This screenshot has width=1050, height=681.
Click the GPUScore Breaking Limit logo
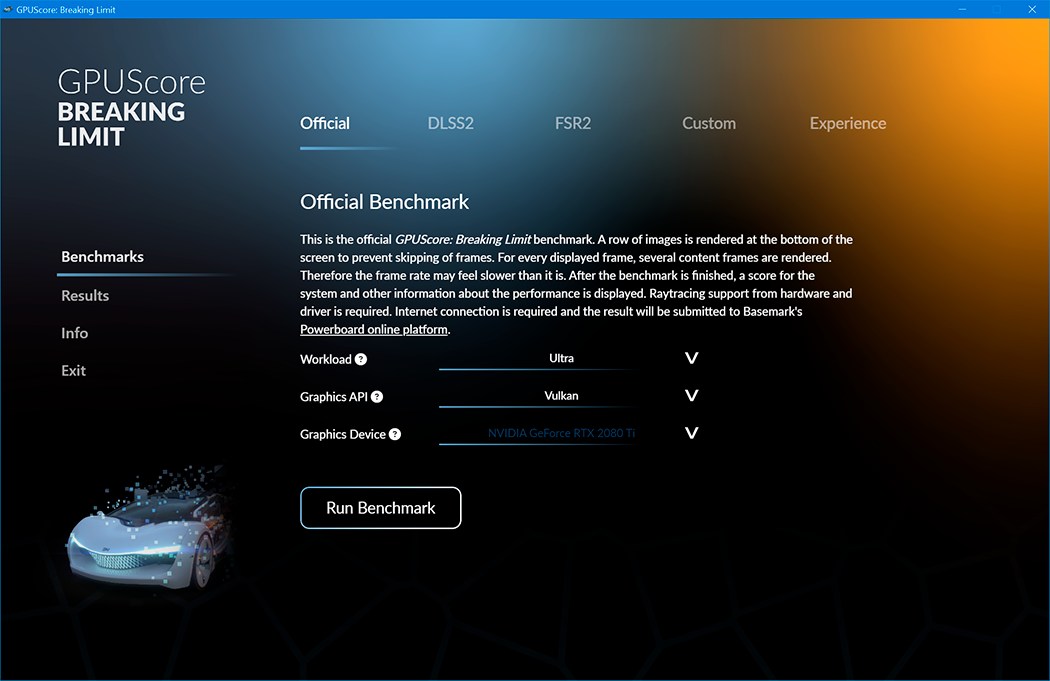[x=131, y=108]
